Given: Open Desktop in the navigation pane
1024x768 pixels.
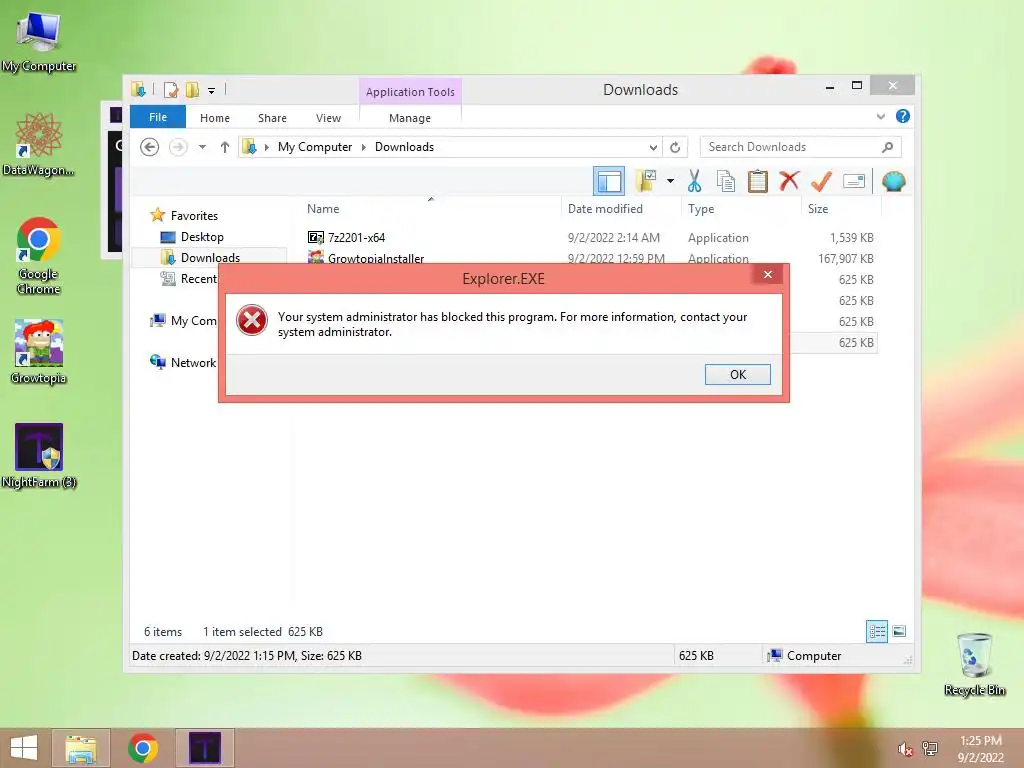Looking at the screenshot, I should (x=202, y=237).
